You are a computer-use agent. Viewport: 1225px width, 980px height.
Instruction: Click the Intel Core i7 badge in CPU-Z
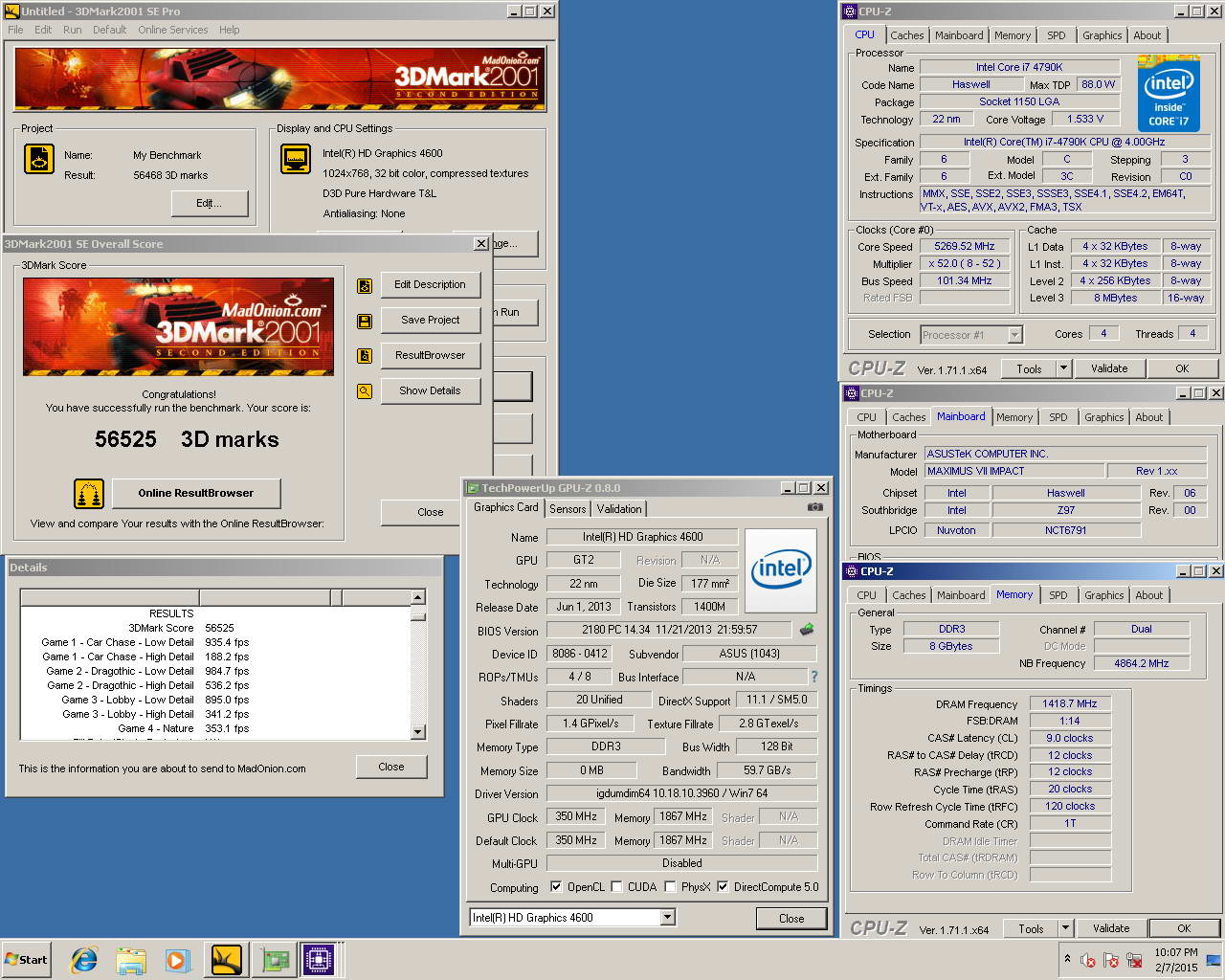point(1169,93)
